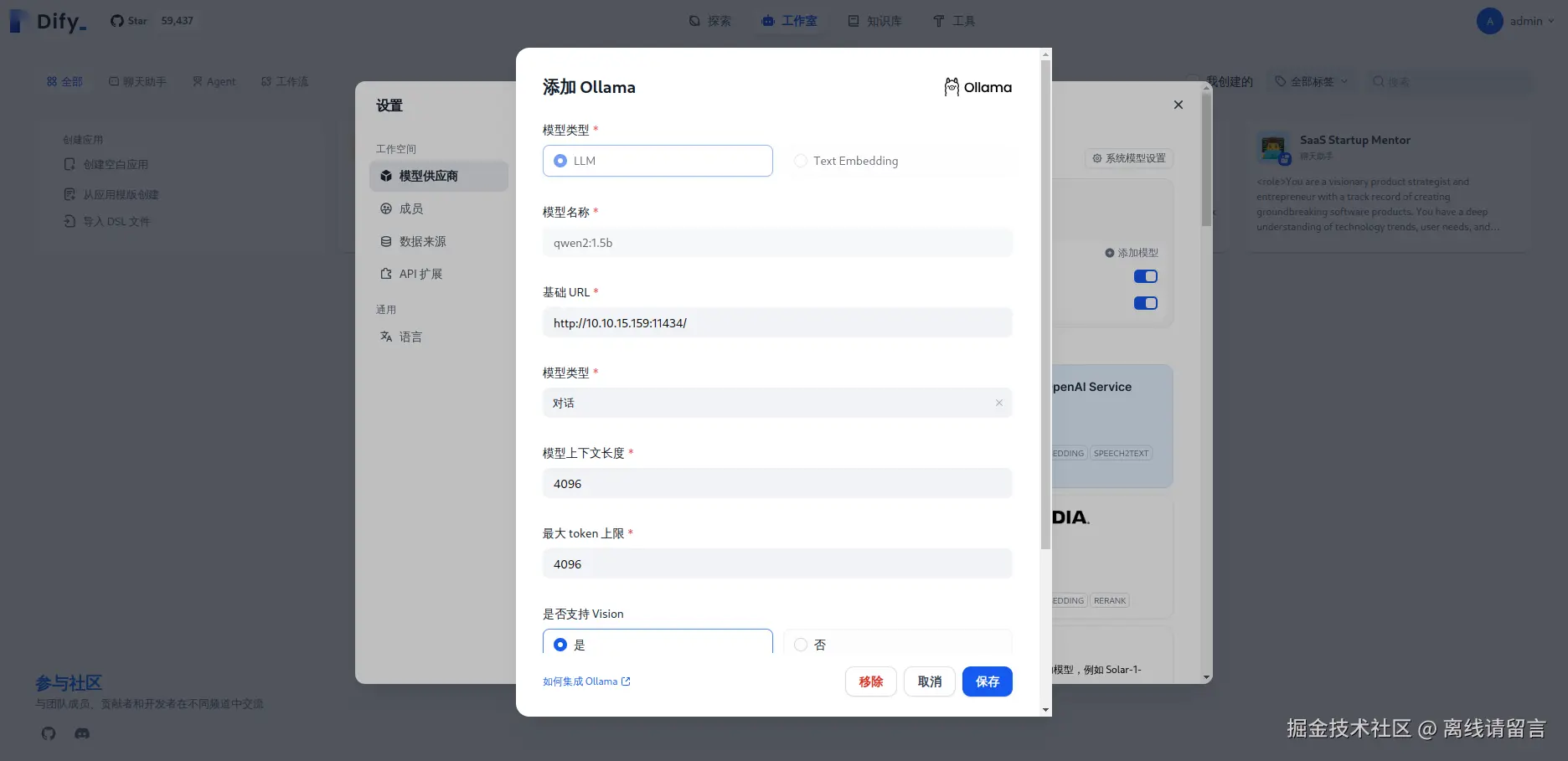
Task: Open the 对话 model type dropdown
Action: [777, 403]
